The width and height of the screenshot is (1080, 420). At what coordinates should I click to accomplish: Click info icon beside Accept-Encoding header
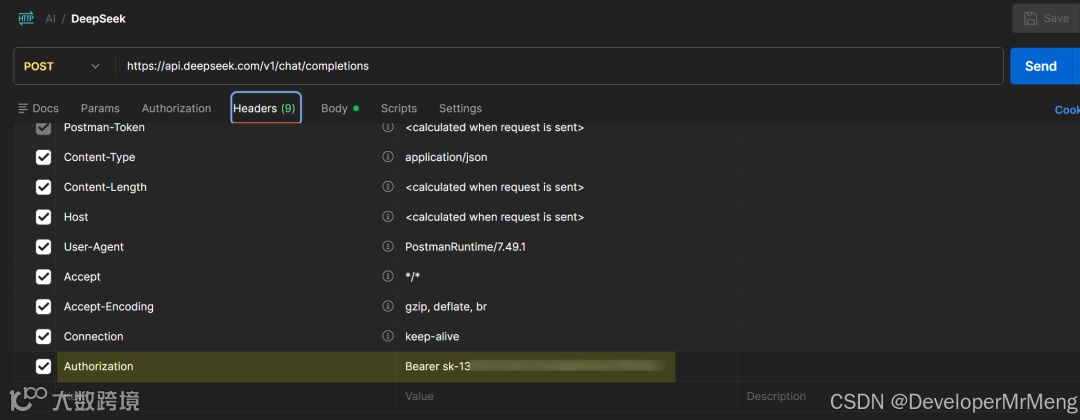388,307
